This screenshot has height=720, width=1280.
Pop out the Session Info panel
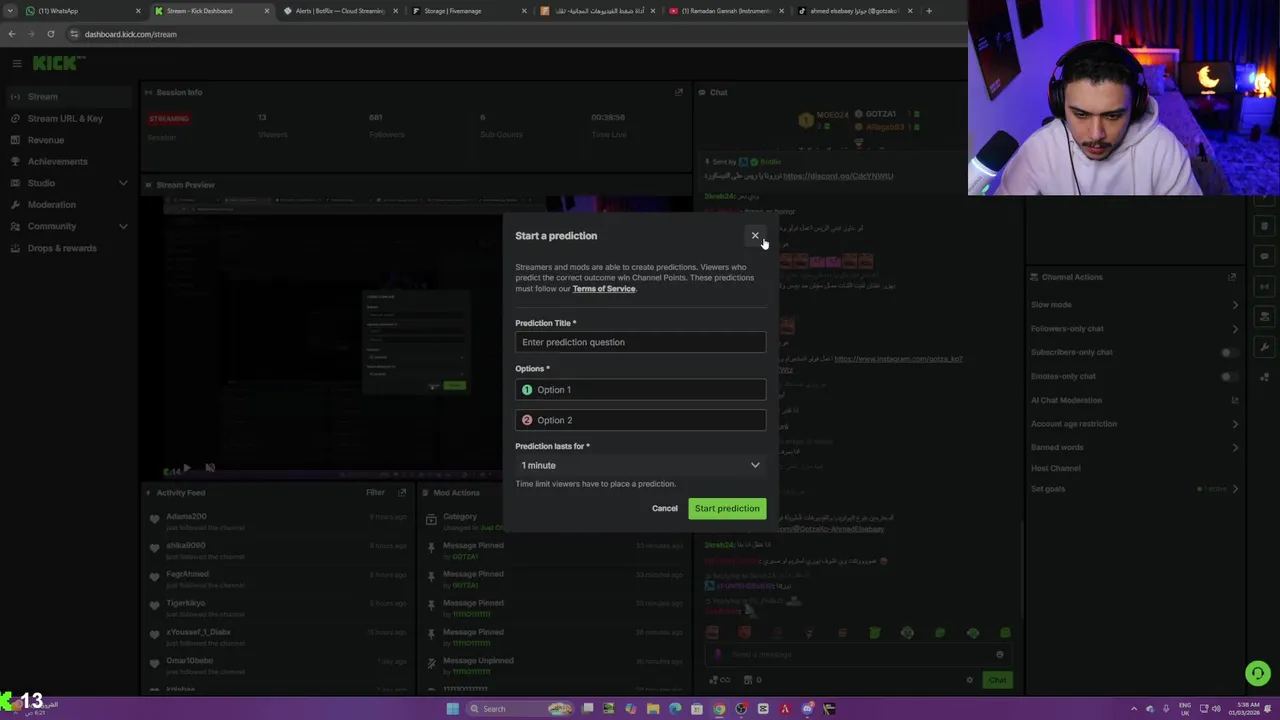pos(679,92)
